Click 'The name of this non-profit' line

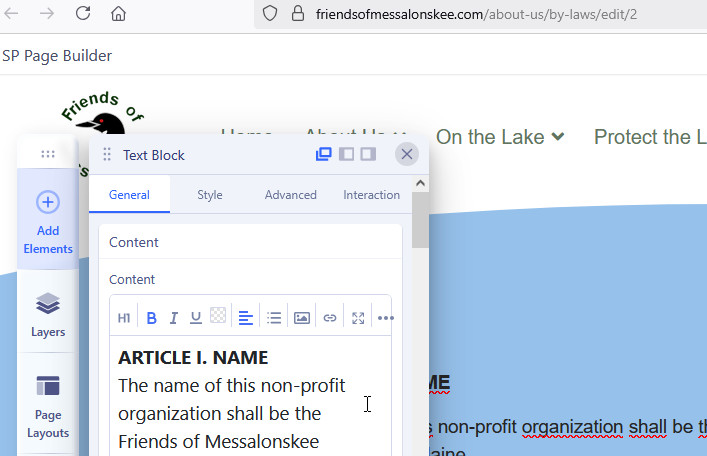[x=232, y=386]
